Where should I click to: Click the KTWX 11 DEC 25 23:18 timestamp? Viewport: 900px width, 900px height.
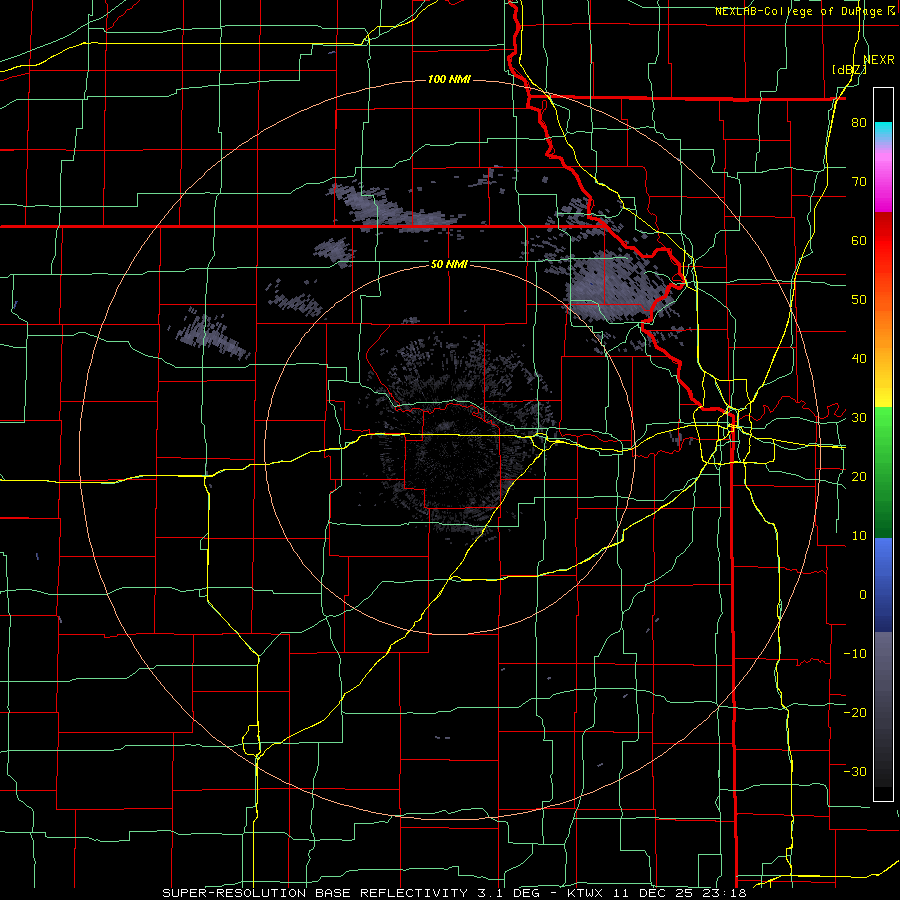point(657,893)
